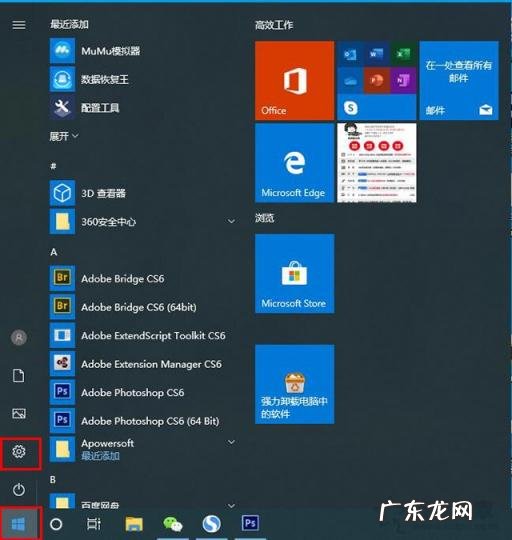This screenshot has height=540, width=512.
Task: Open the 强力卸载电脑中的软件 tile
Action: click(294, 384)
